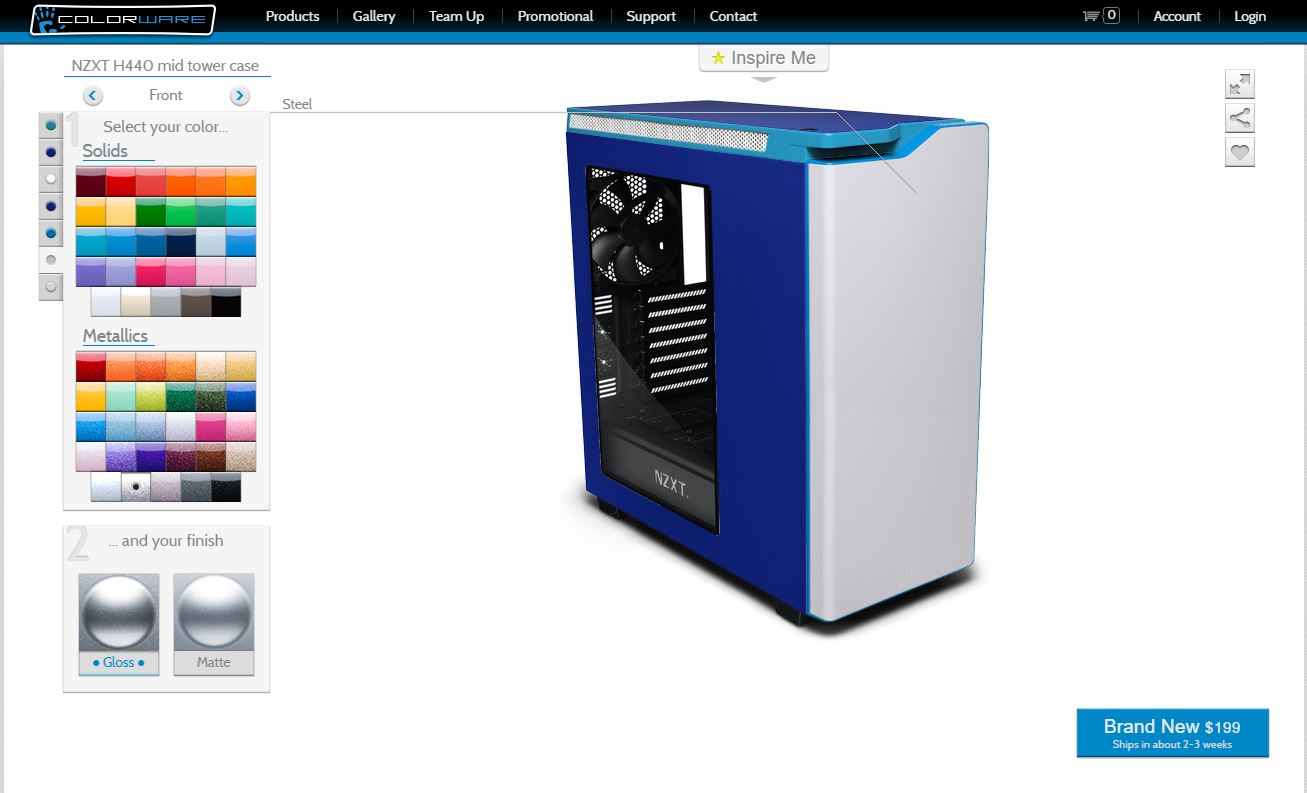Select the fourth part tab from top
This screenshot has width=1307, height=793.
(51, 206)
